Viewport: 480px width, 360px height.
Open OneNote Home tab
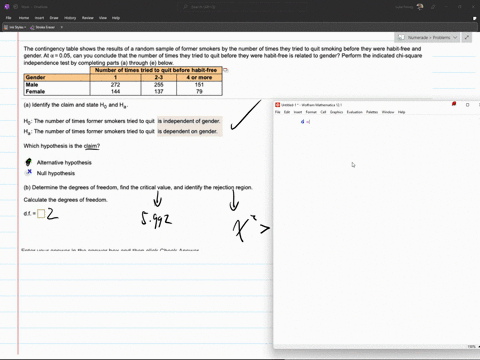pyautogui.click(x=24, y=18)
